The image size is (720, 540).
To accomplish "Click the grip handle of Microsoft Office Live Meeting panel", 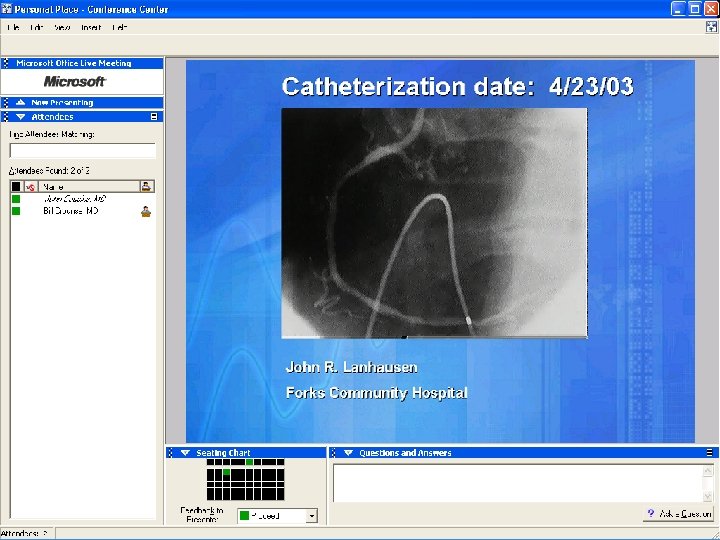I will (x=5, y=63).
